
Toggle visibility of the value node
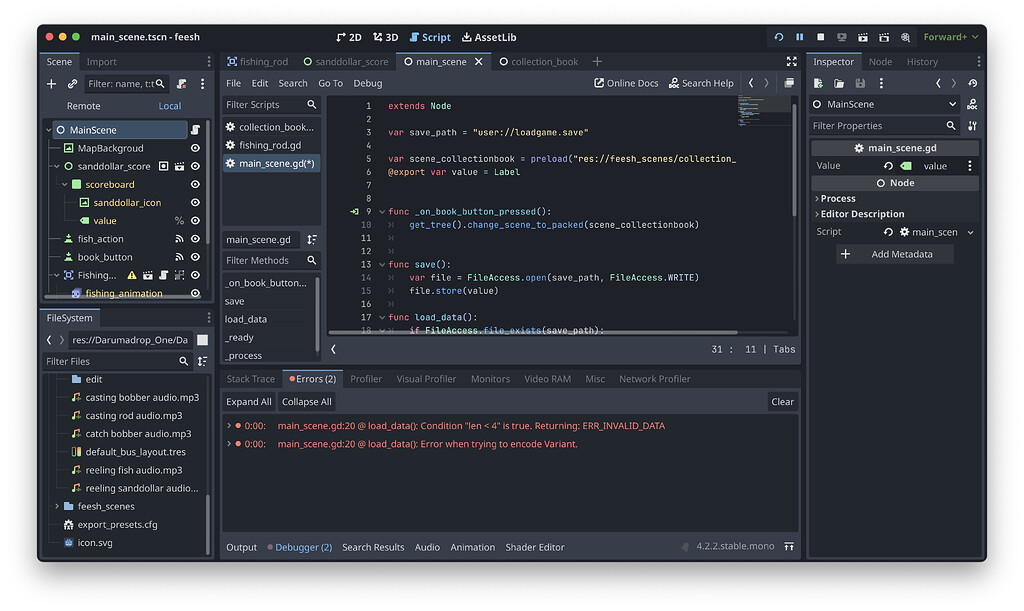click(194, 221)
